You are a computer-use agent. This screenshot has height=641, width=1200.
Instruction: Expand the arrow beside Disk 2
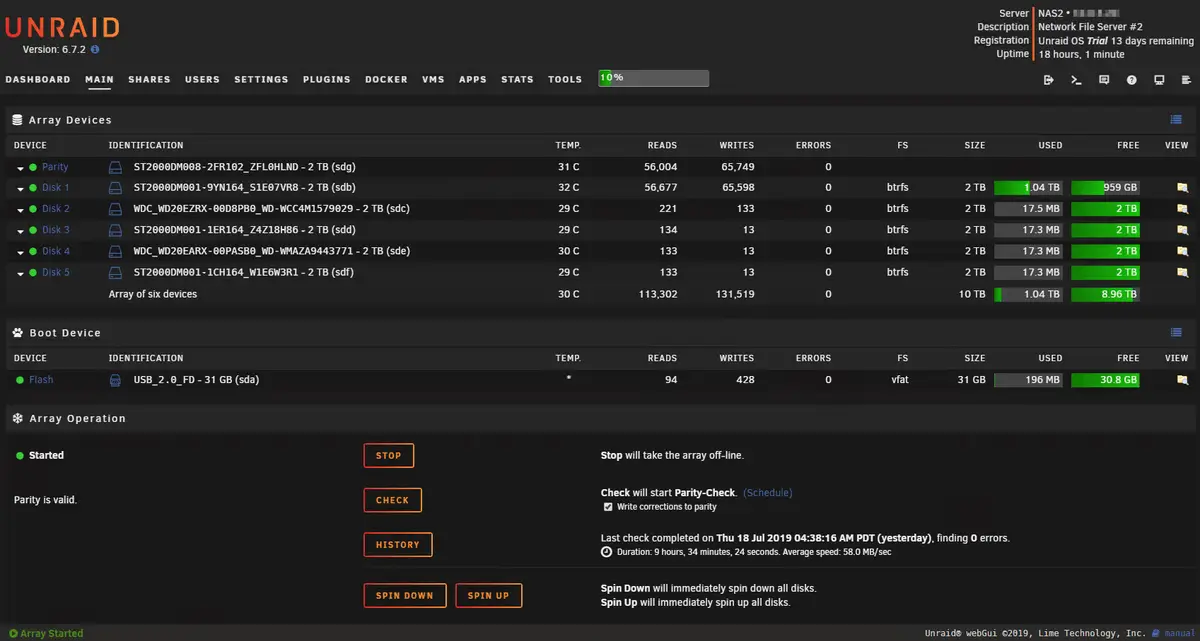(20, 210)
